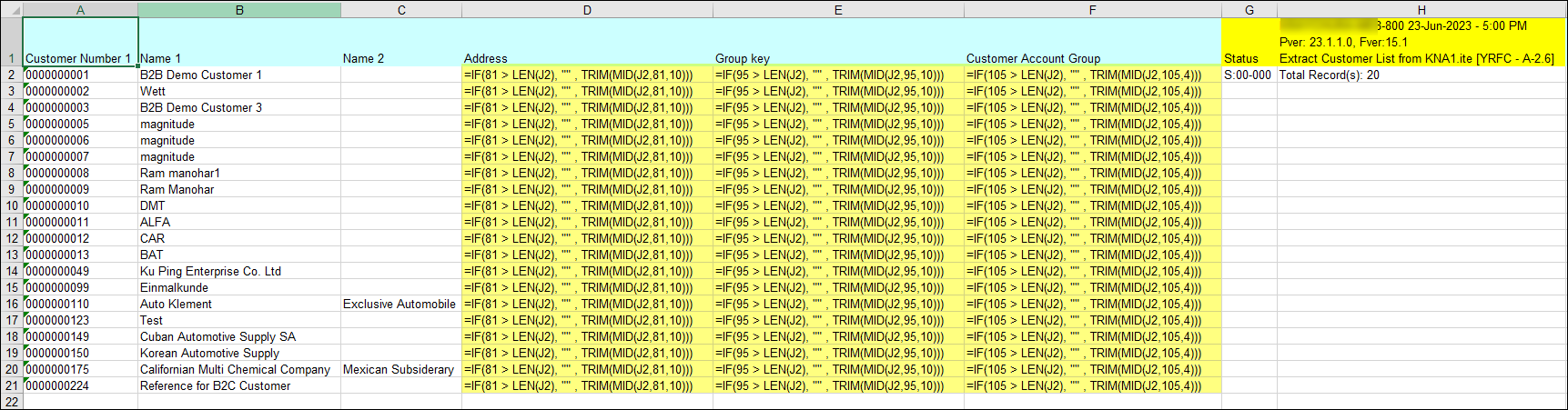Viewport: 1568px width, 410px height.
Task: Select row 16 header
Action: tap(12, 304)
